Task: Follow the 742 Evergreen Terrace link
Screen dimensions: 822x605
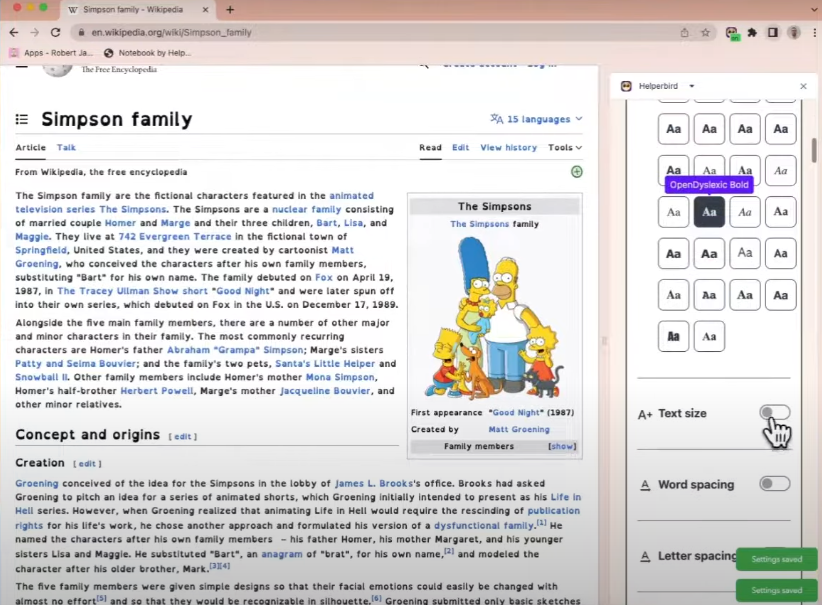Action: 175,236
